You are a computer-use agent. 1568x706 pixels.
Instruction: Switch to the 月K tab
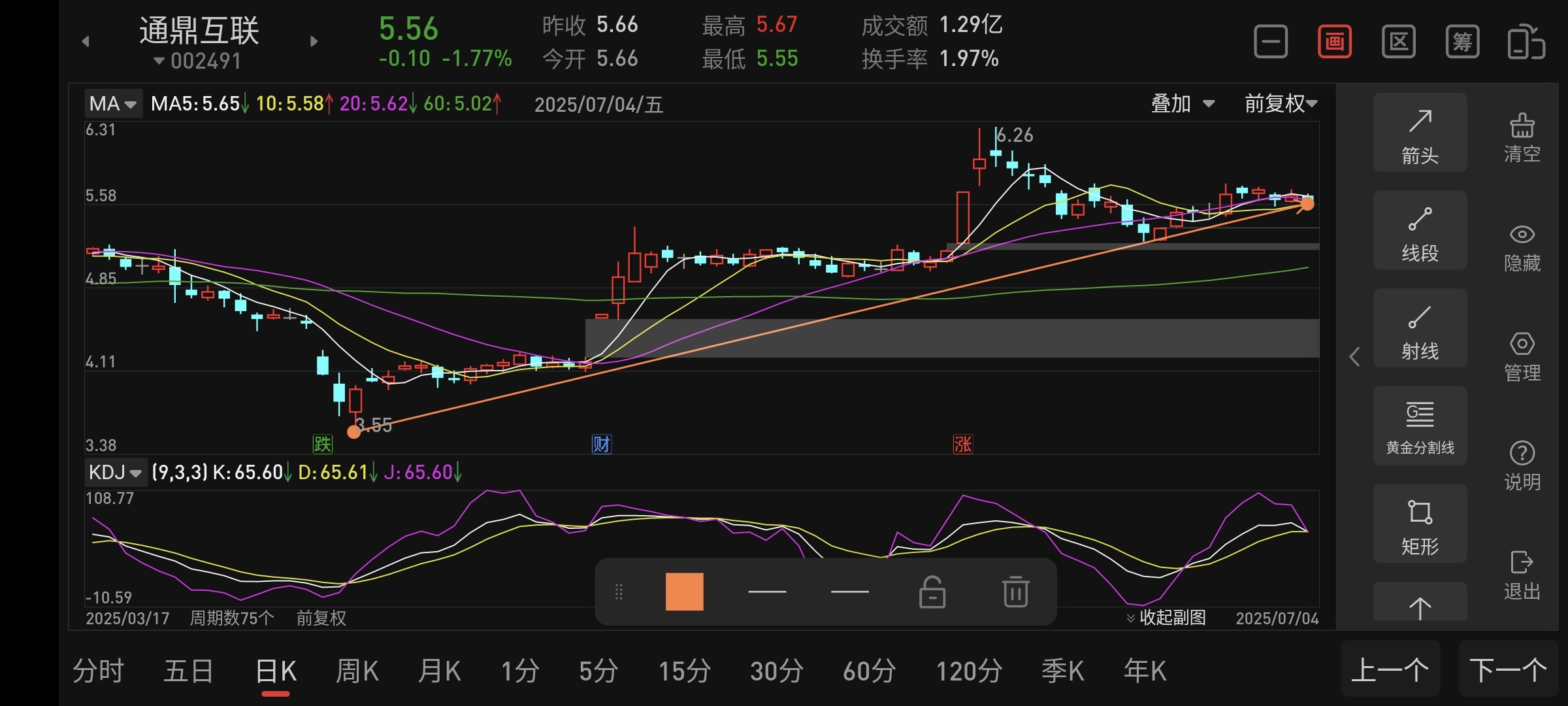439,671
